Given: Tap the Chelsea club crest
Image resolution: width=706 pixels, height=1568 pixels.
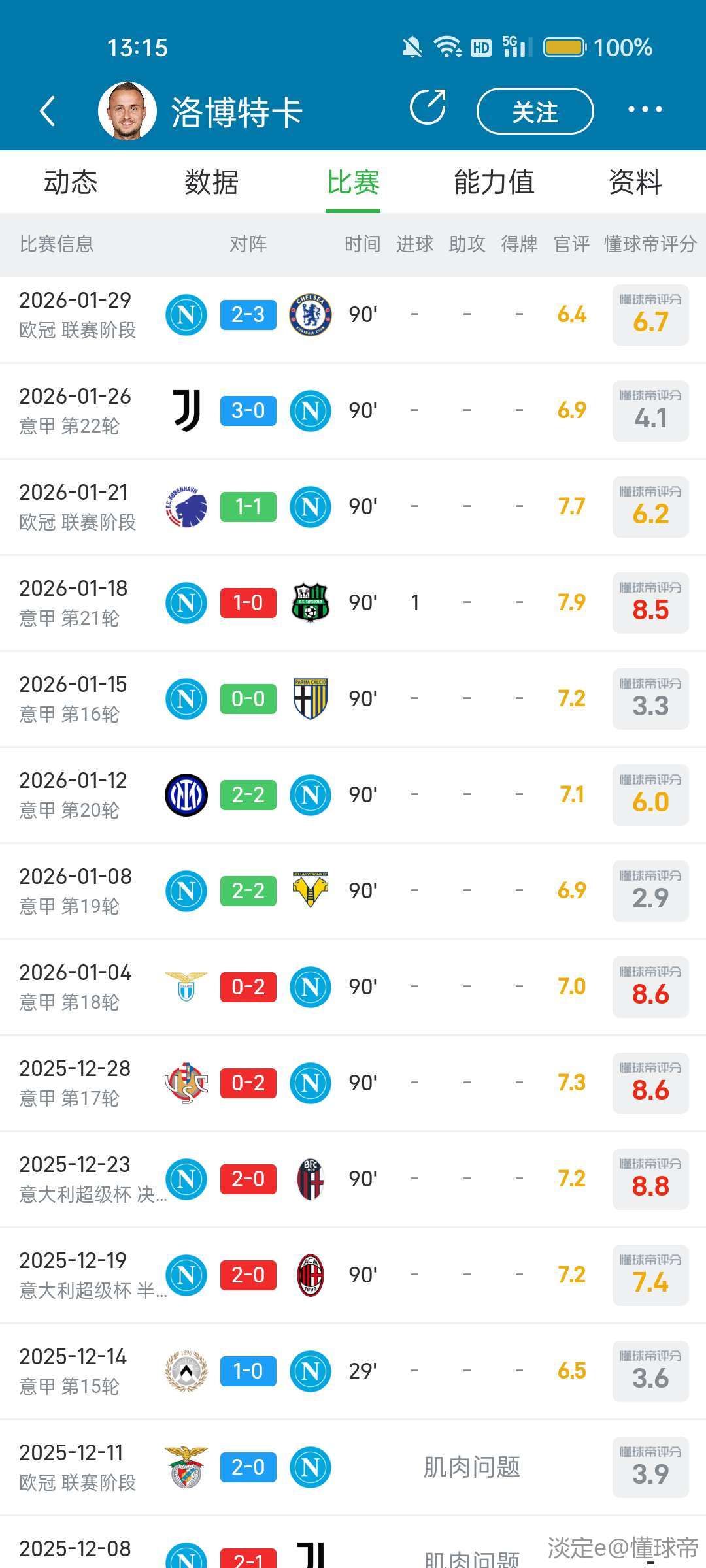Looking at the screenshot, I should pos(311,315).
